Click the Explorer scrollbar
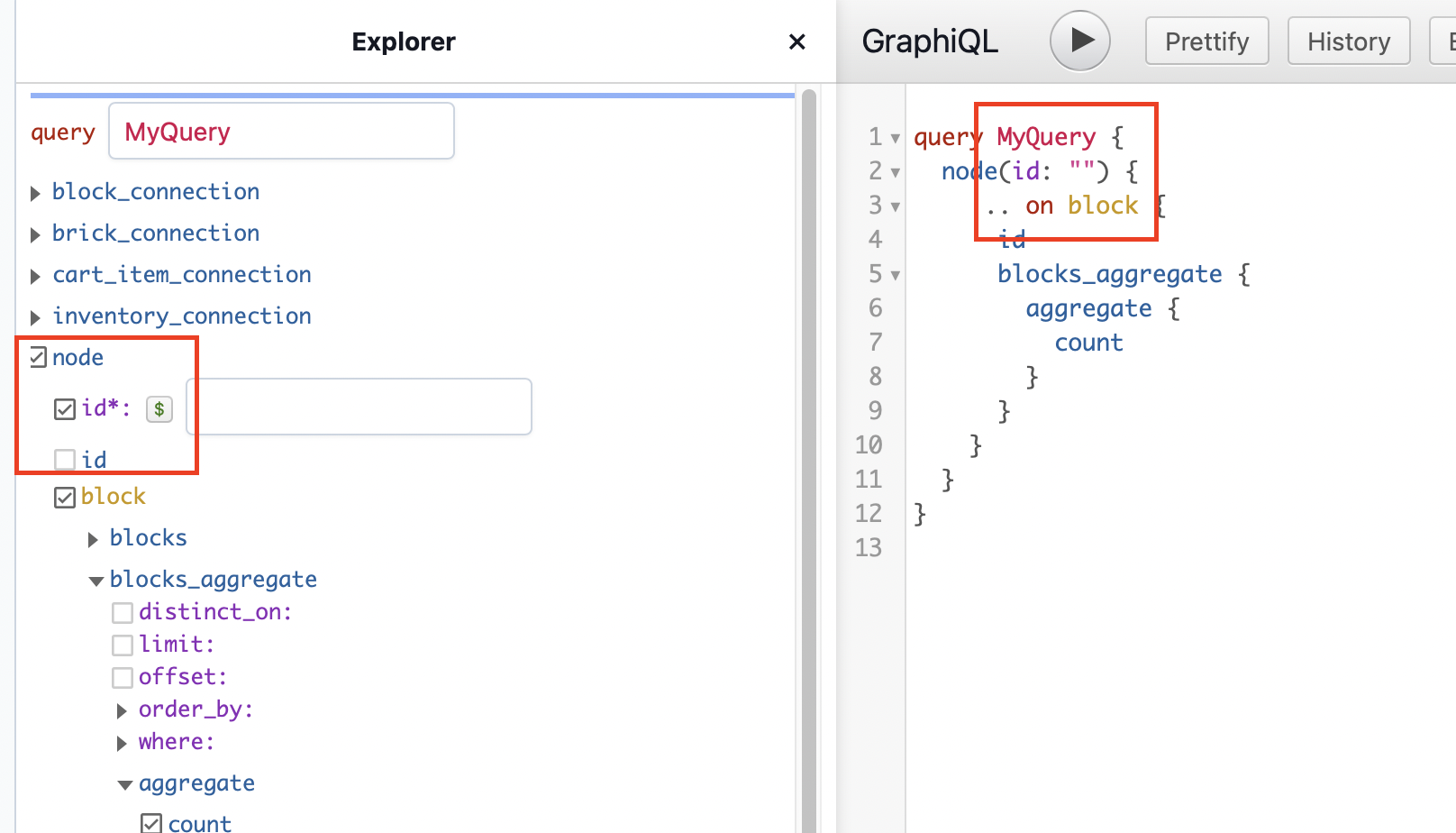1456x833 pixels. [809, 460]
